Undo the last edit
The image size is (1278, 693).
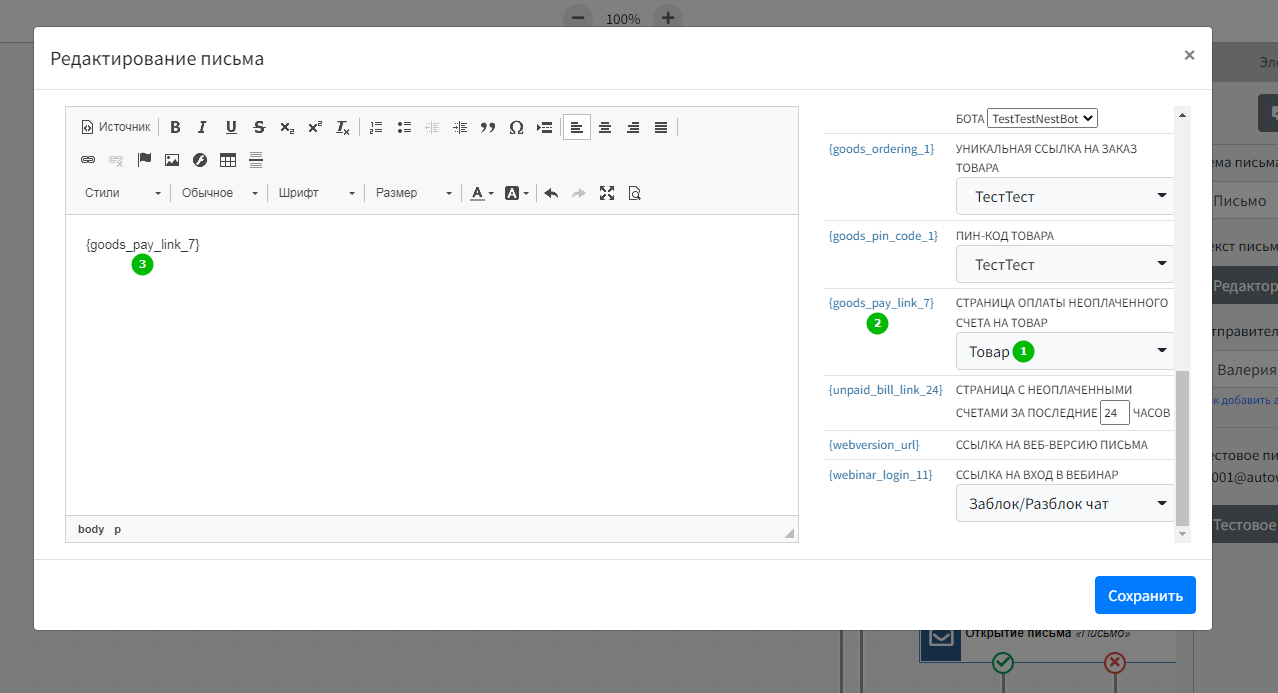551,193
